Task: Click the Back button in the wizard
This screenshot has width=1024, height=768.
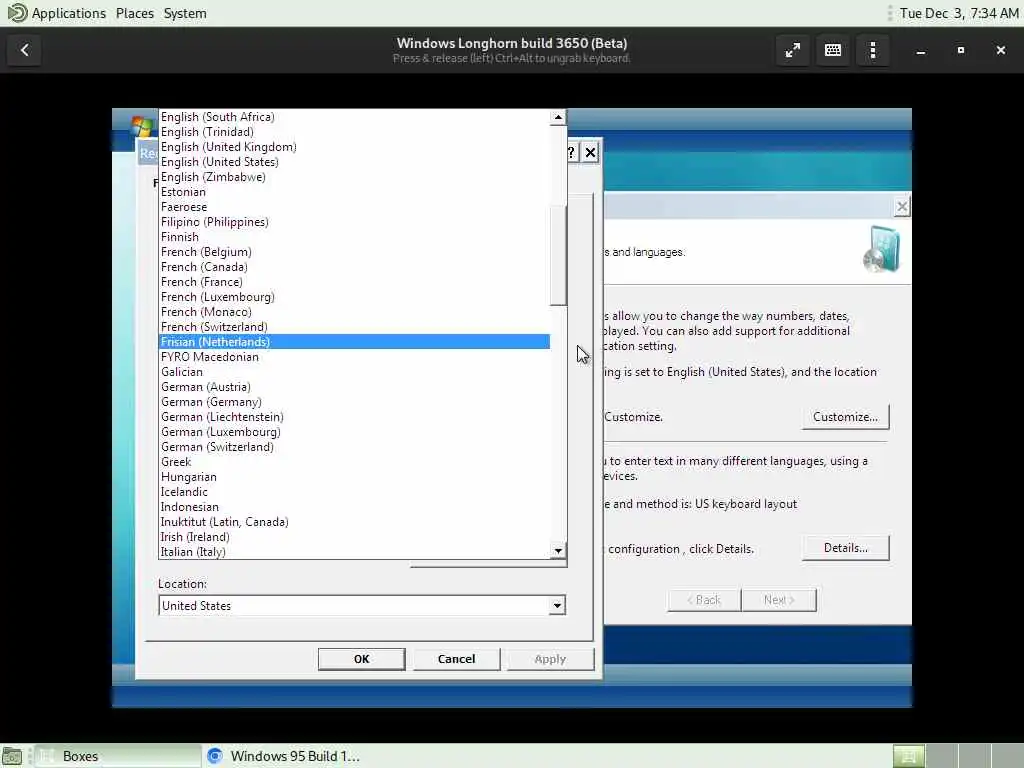Action: [x=704, y=600]
